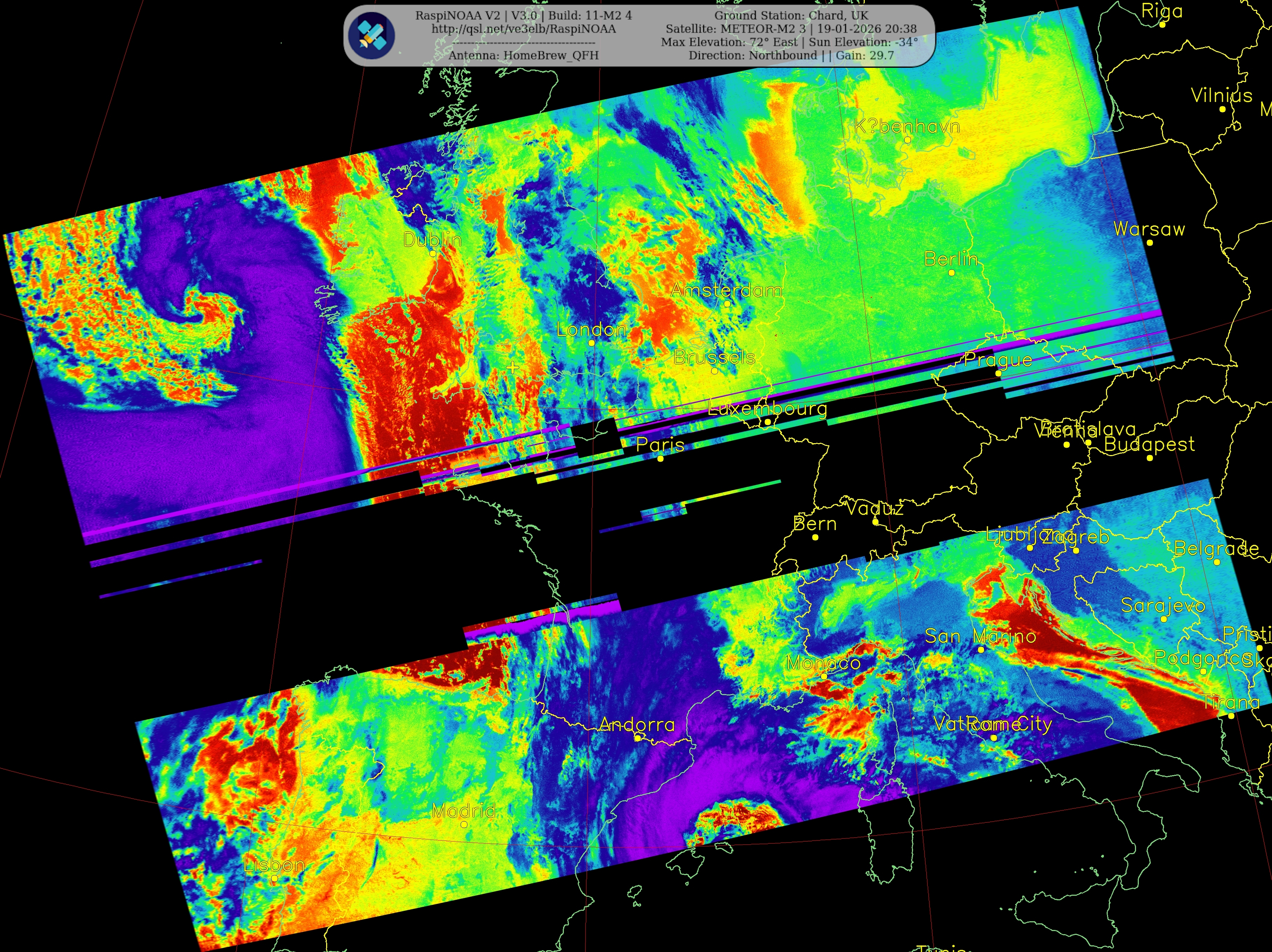Screen dimensions: 1272x952
Task: Click the yellow ground station cross marker
Action: tap(512, 367)
